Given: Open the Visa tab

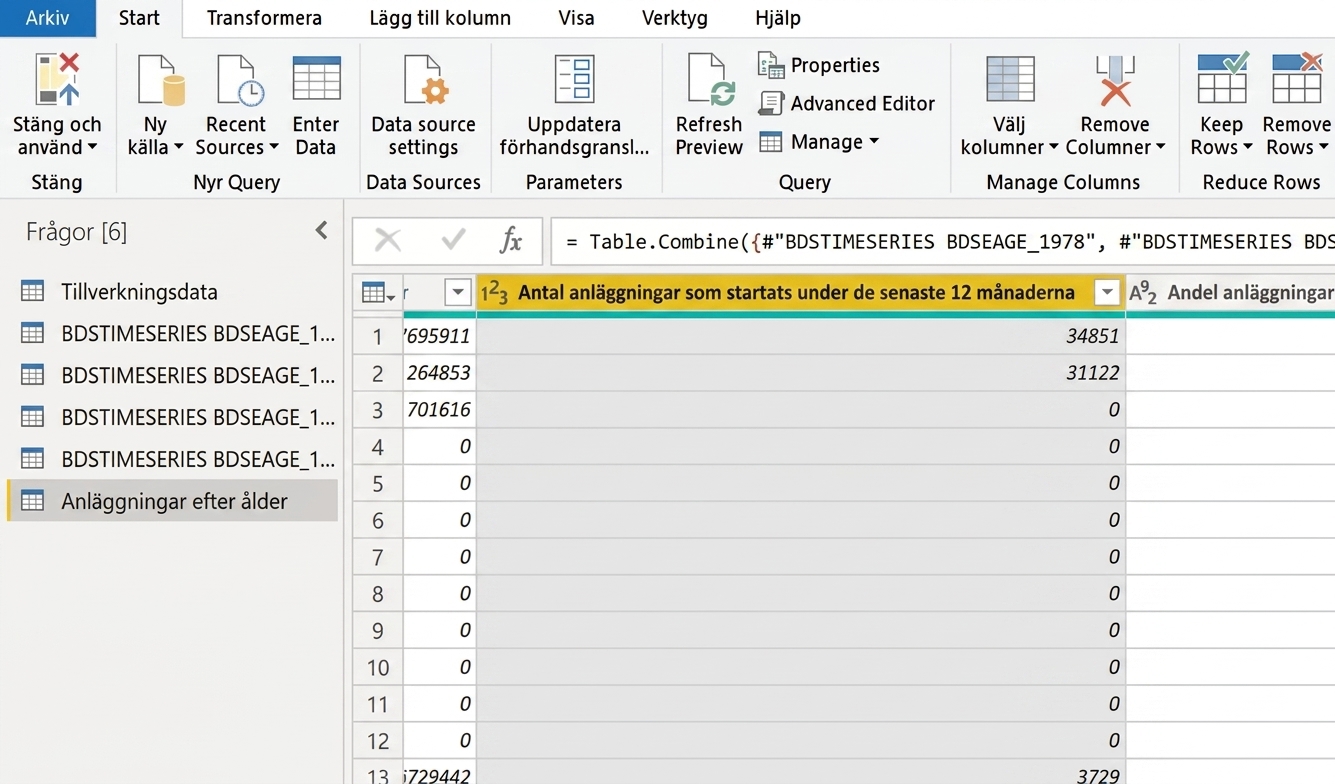Looking at the screenshot, I should pos(576,18).
